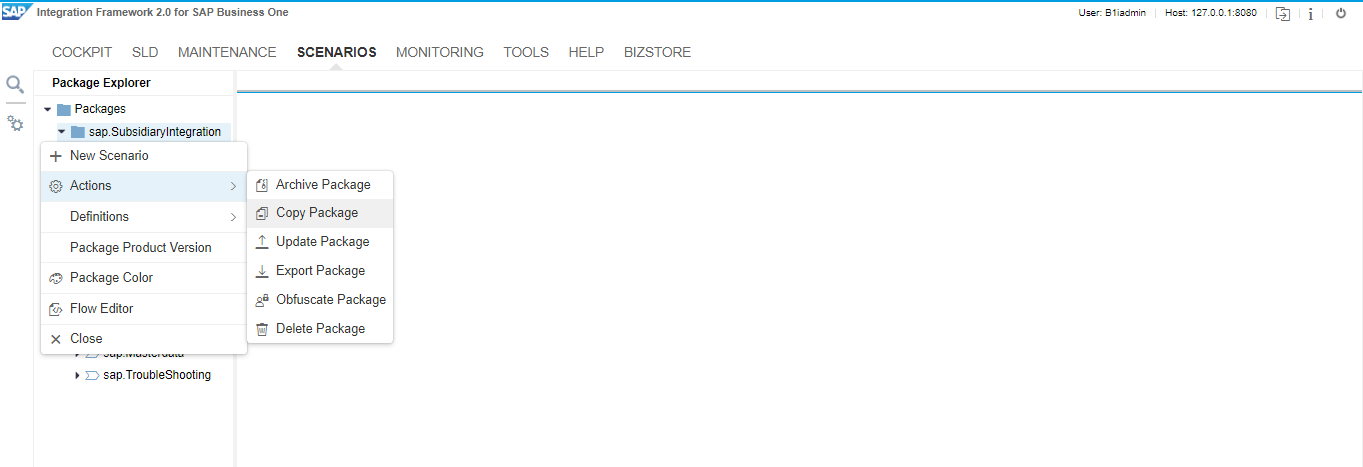Open the MONITORING tab

(x=439, y=52)
